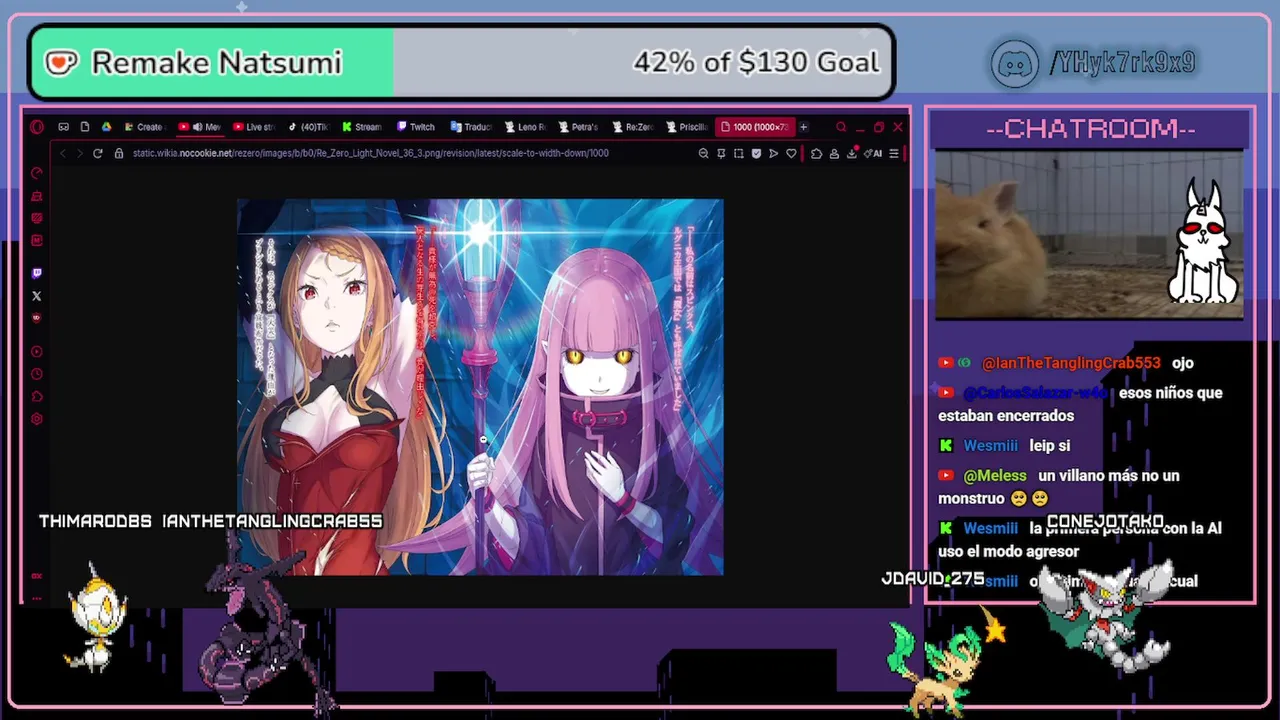The image size is (1280, 720).
Task: Open the profile account icon
Action: tap(834, 153)
